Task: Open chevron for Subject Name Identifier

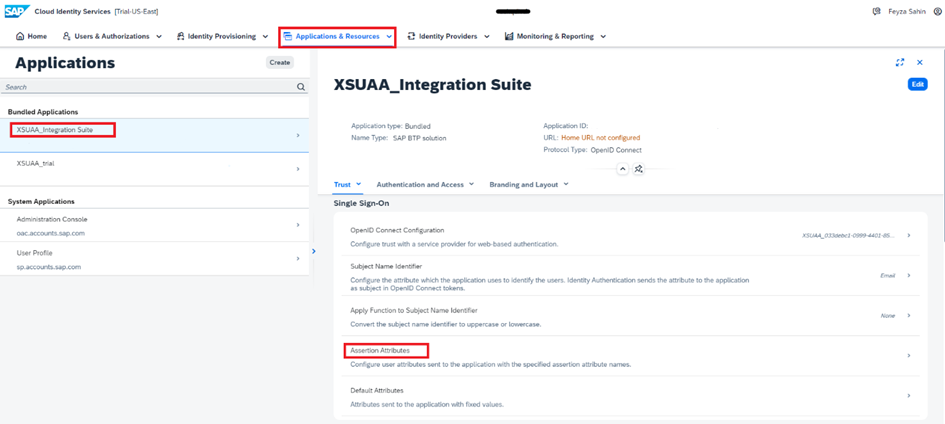Action: click(x=909, y=275)
